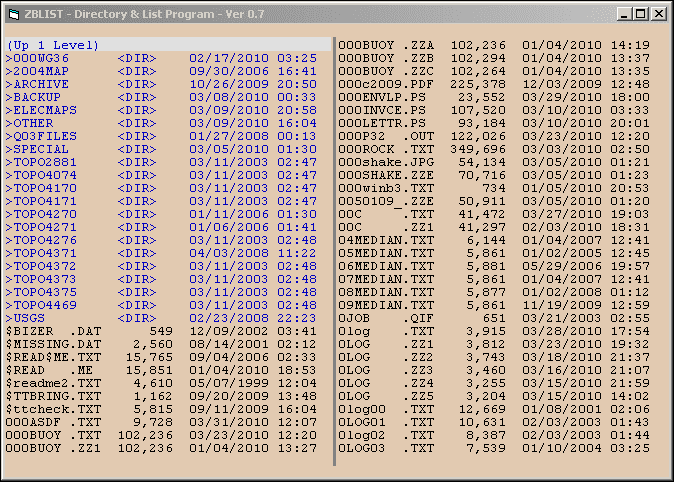Select the 000LETTR.PS file

click(x=494, y=123)
